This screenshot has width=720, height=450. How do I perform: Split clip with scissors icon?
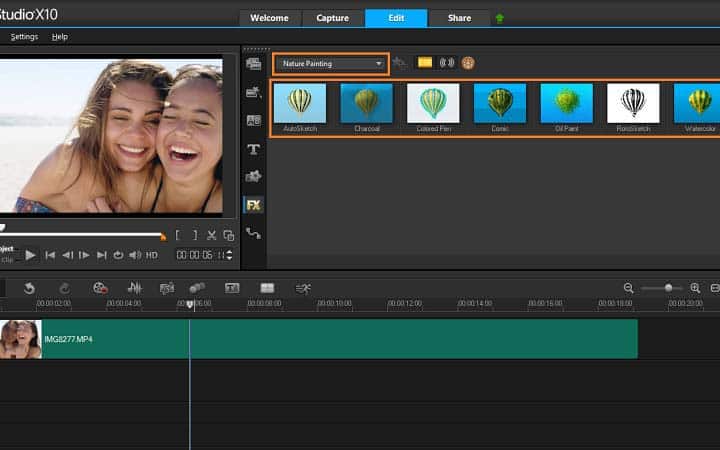click(x=211, y=236)
